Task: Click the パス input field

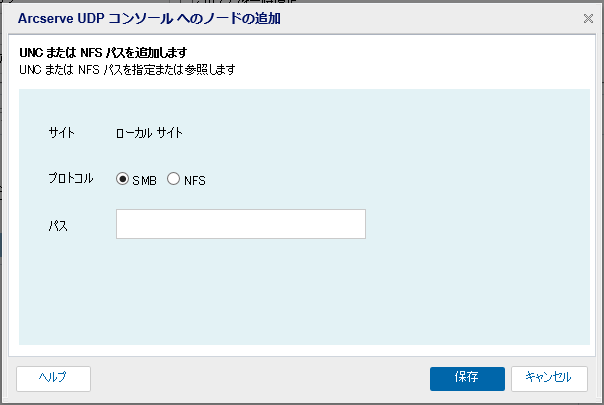Action: (x=241, y=224)
